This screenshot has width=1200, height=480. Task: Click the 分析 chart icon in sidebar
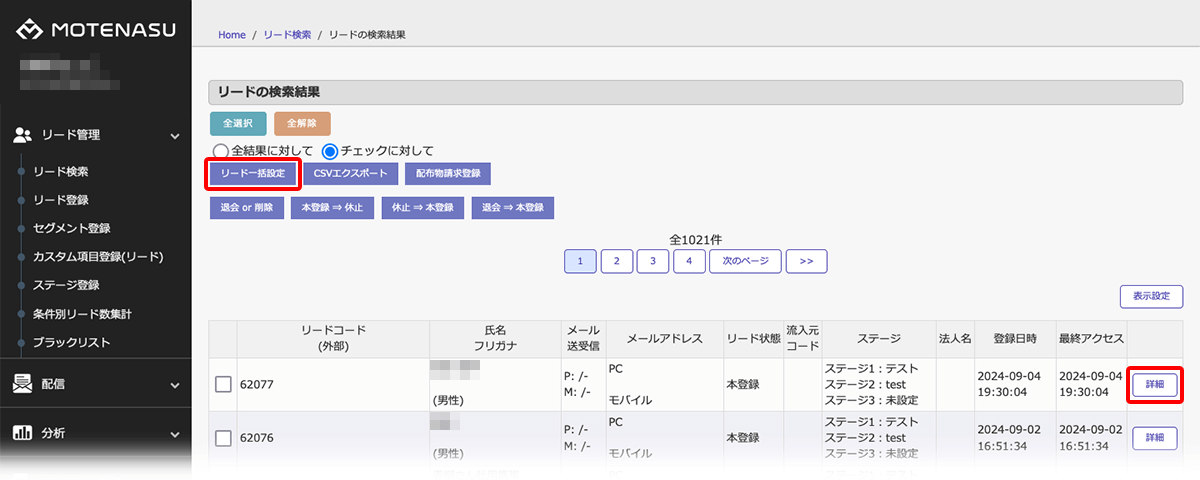(x=23, y=433)
